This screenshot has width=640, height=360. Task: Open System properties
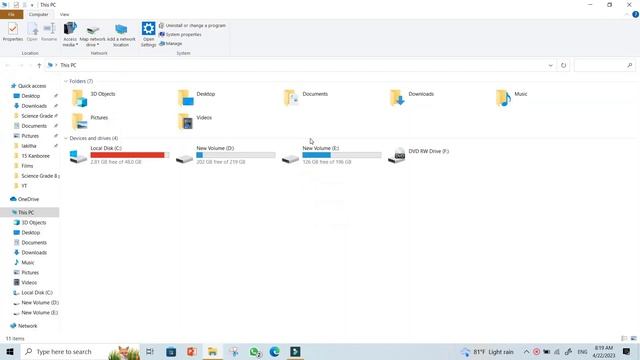click(x=180, y=34)
